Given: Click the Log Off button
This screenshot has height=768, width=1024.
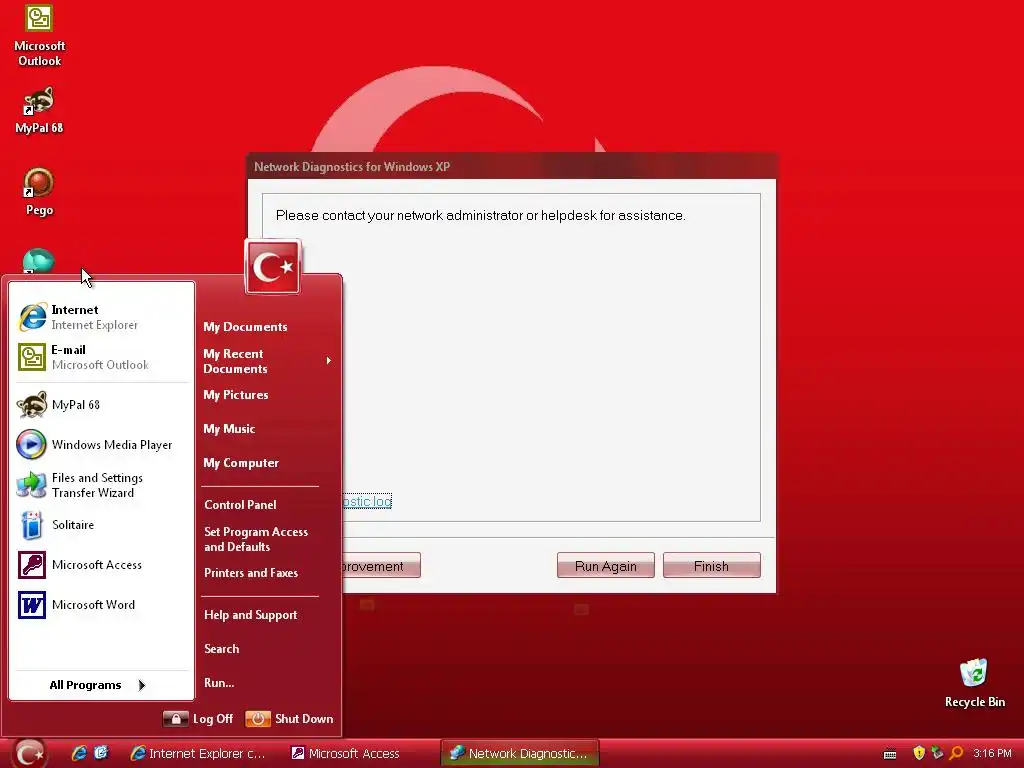Looking at the screenshot, I should pyautogui.click(x=198, y=719).
